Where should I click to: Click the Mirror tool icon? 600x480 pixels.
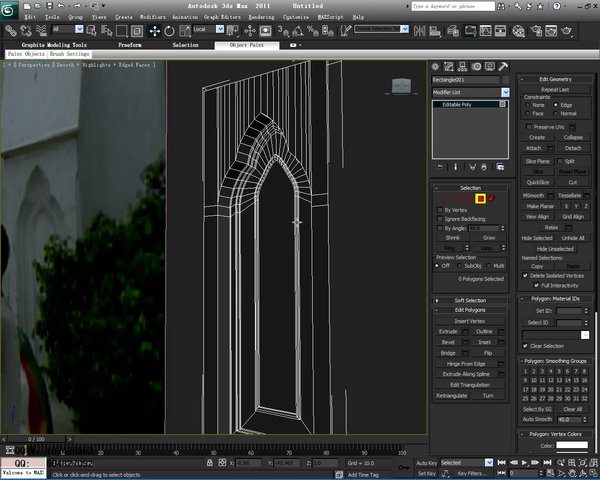tap(419, 31)
